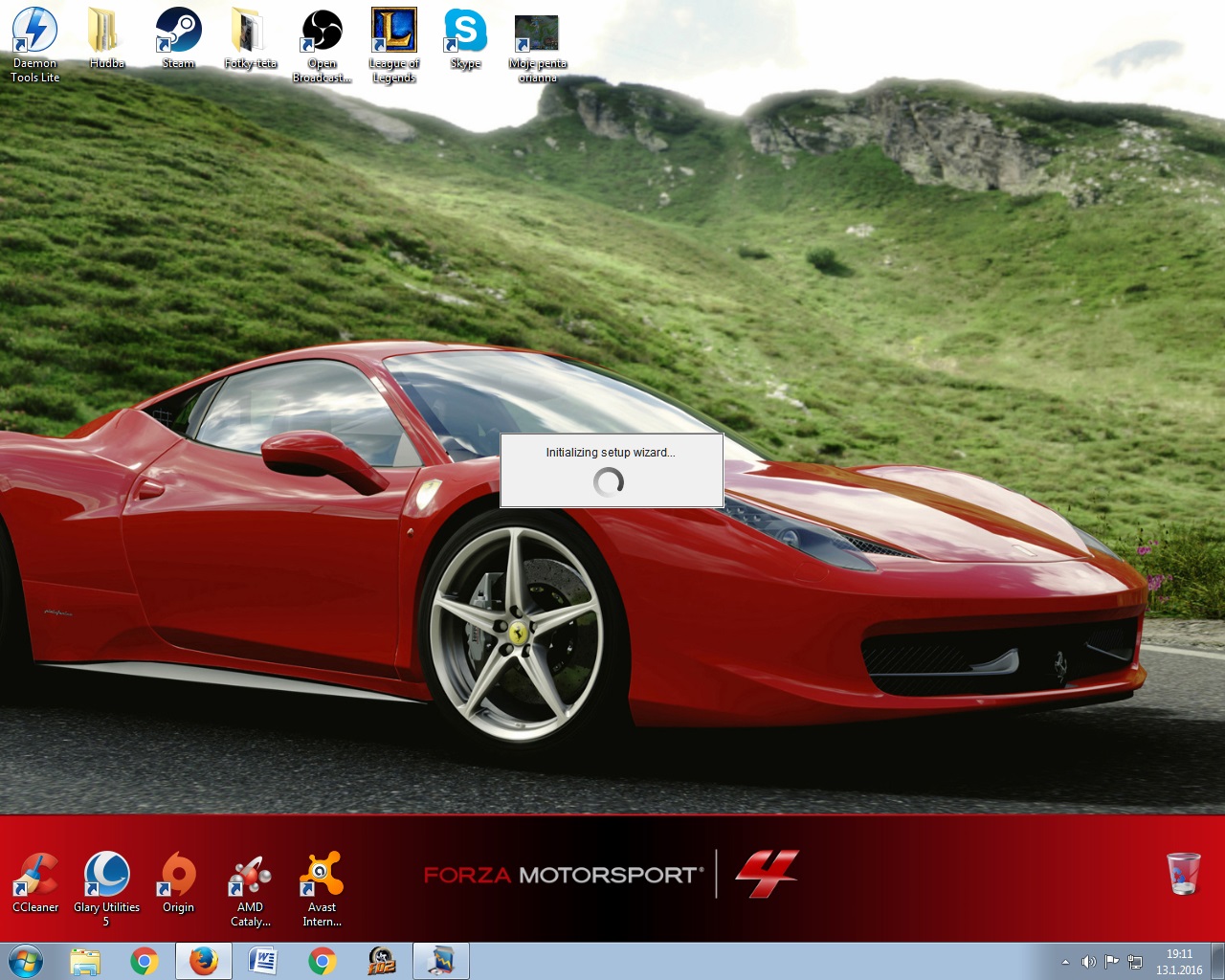1225x980 pixels.
Task: Expand the hidden system tray icons
Action: tap(1065, 962)
